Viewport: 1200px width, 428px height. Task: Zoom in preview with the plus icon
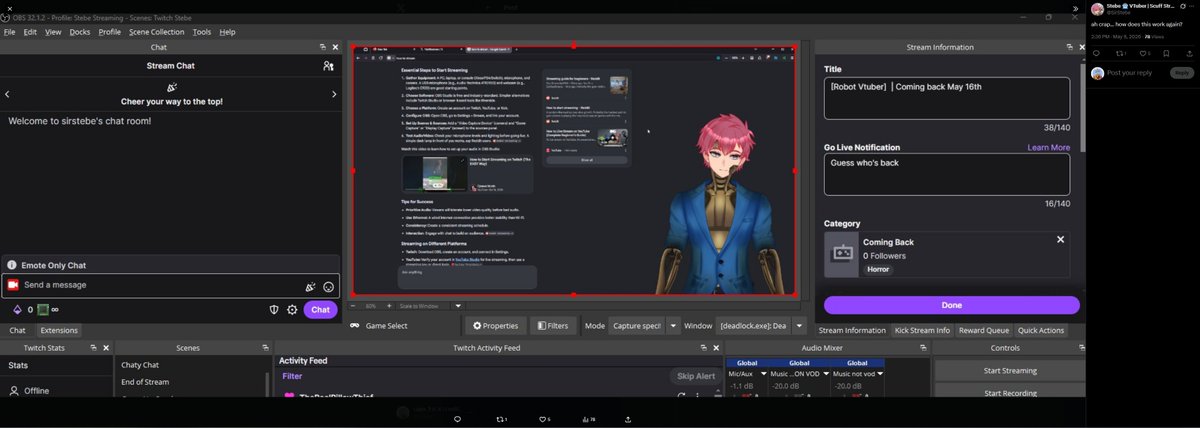tap(391, 305)
